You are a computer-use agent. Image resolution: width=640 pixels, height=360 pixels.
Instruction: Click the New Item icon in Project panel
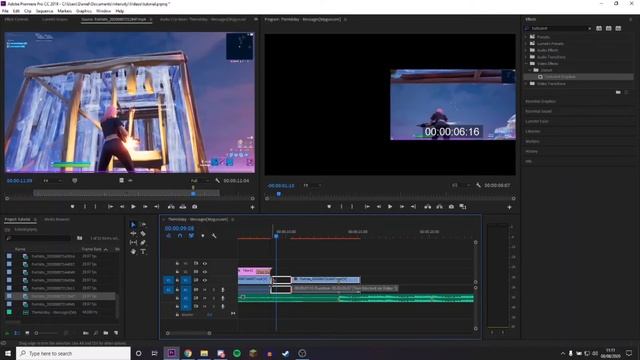116,333
